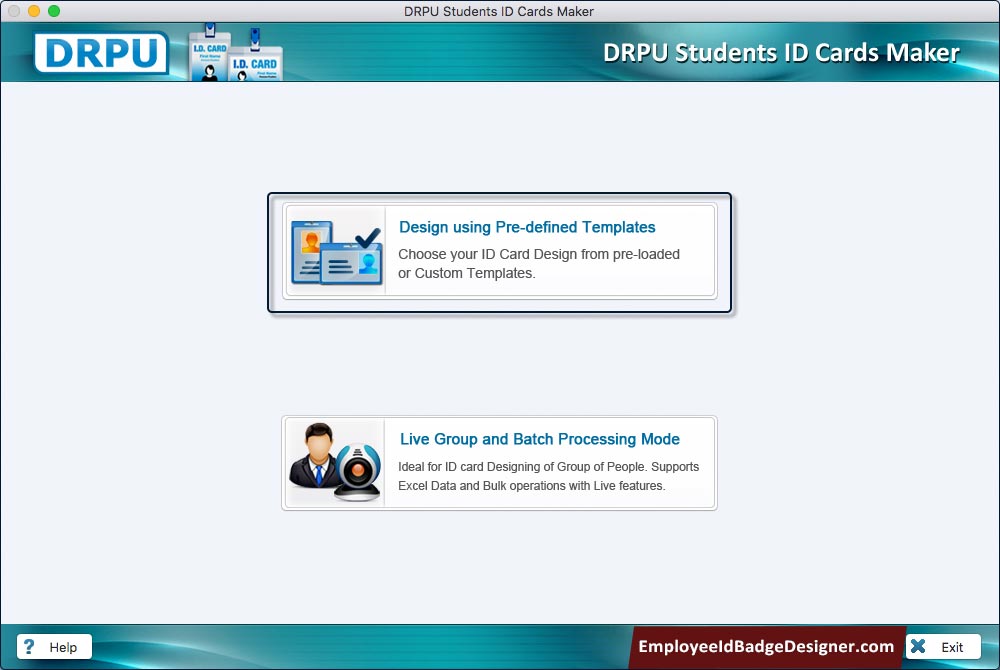The image size is (1000, 670).
Task: Click the DRPU logo in header
Action: pyautogui.click(x=101, y=52)
